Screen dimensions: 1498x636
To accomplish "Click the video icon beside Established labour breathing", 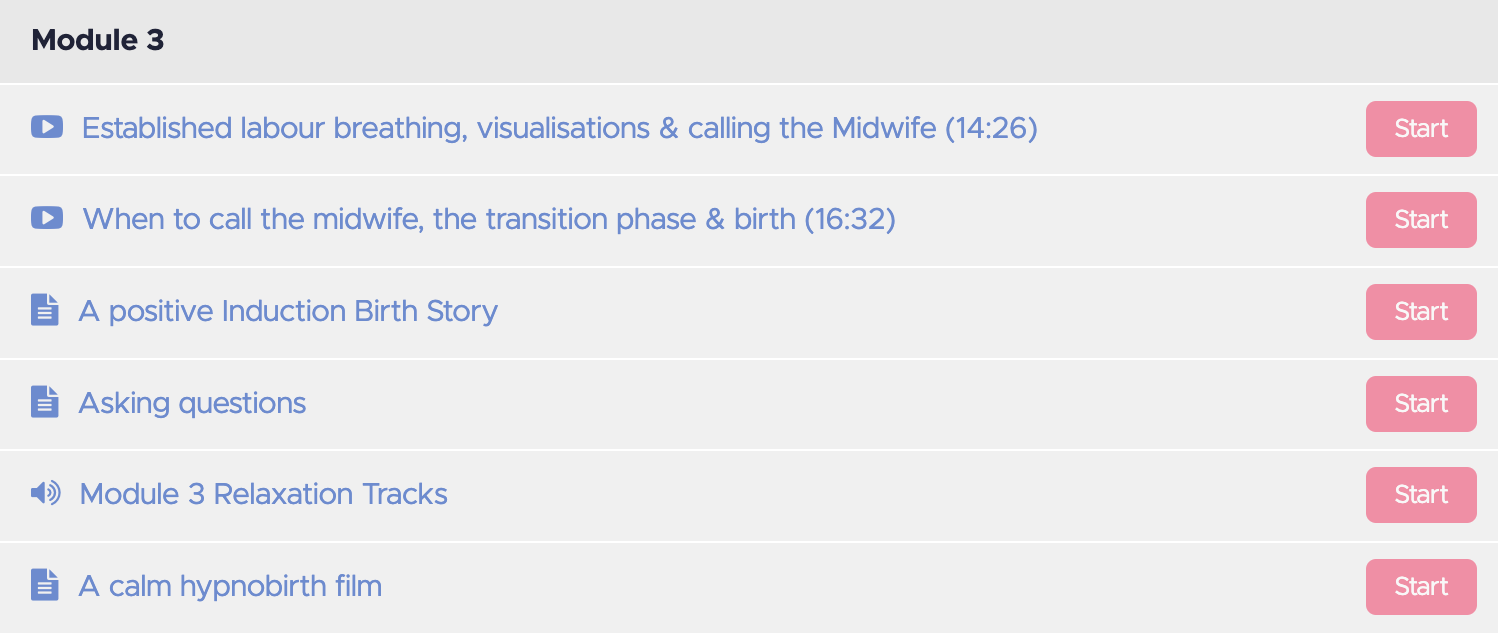I will click(47, 127).
